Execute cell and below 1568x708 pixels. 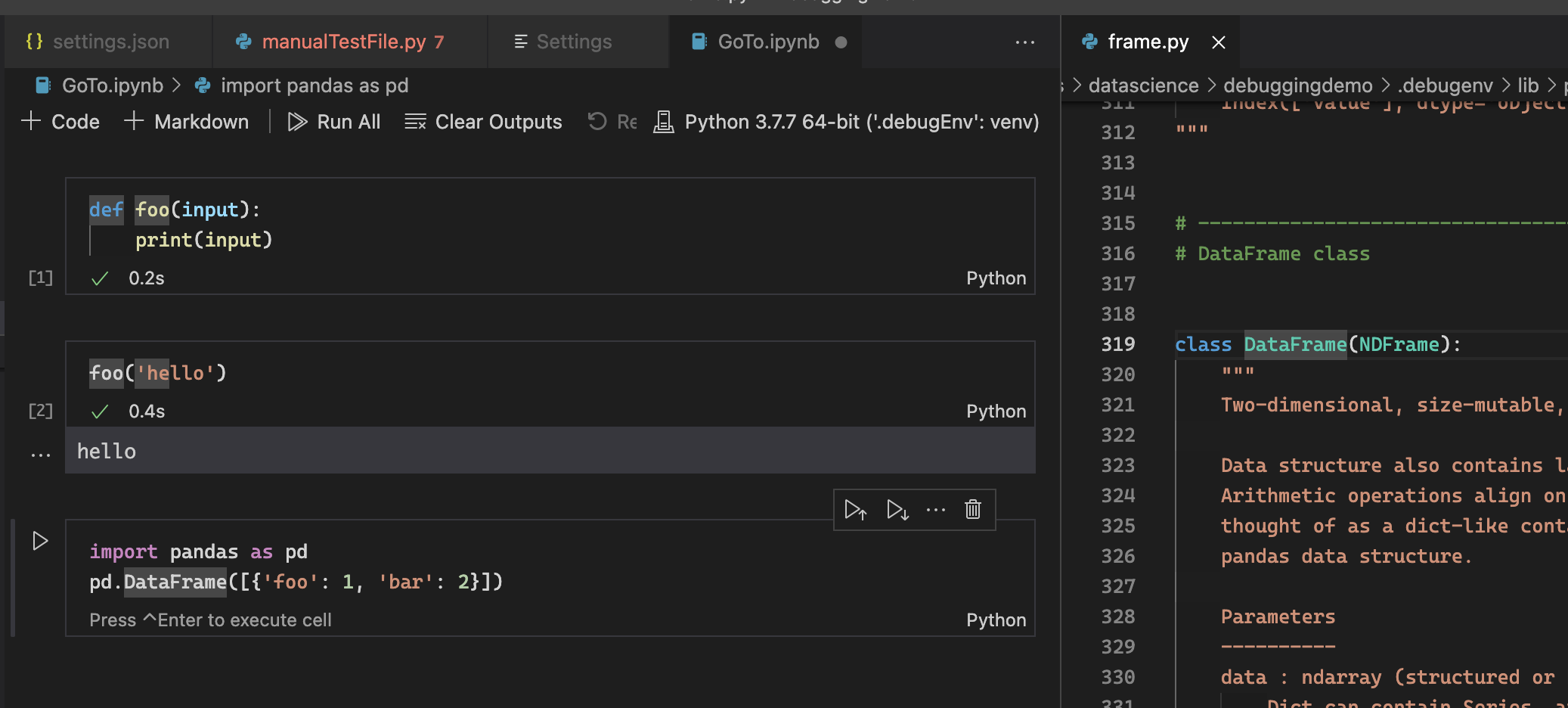(897, 510)
